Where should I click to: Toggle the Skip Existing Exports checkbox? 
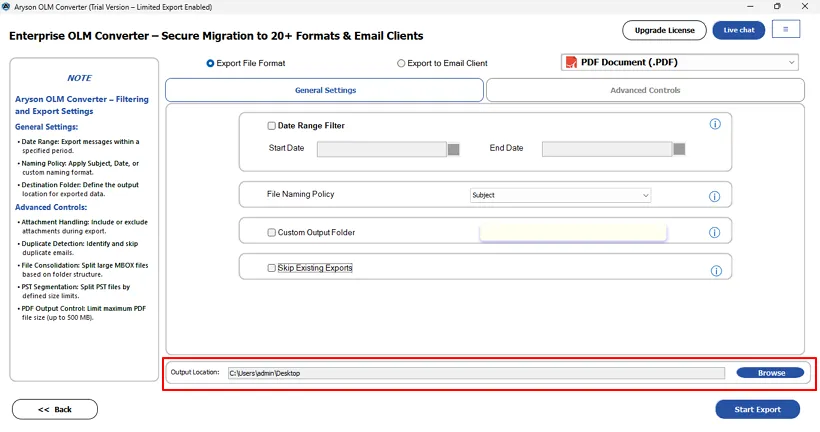(x=272, y=268)
